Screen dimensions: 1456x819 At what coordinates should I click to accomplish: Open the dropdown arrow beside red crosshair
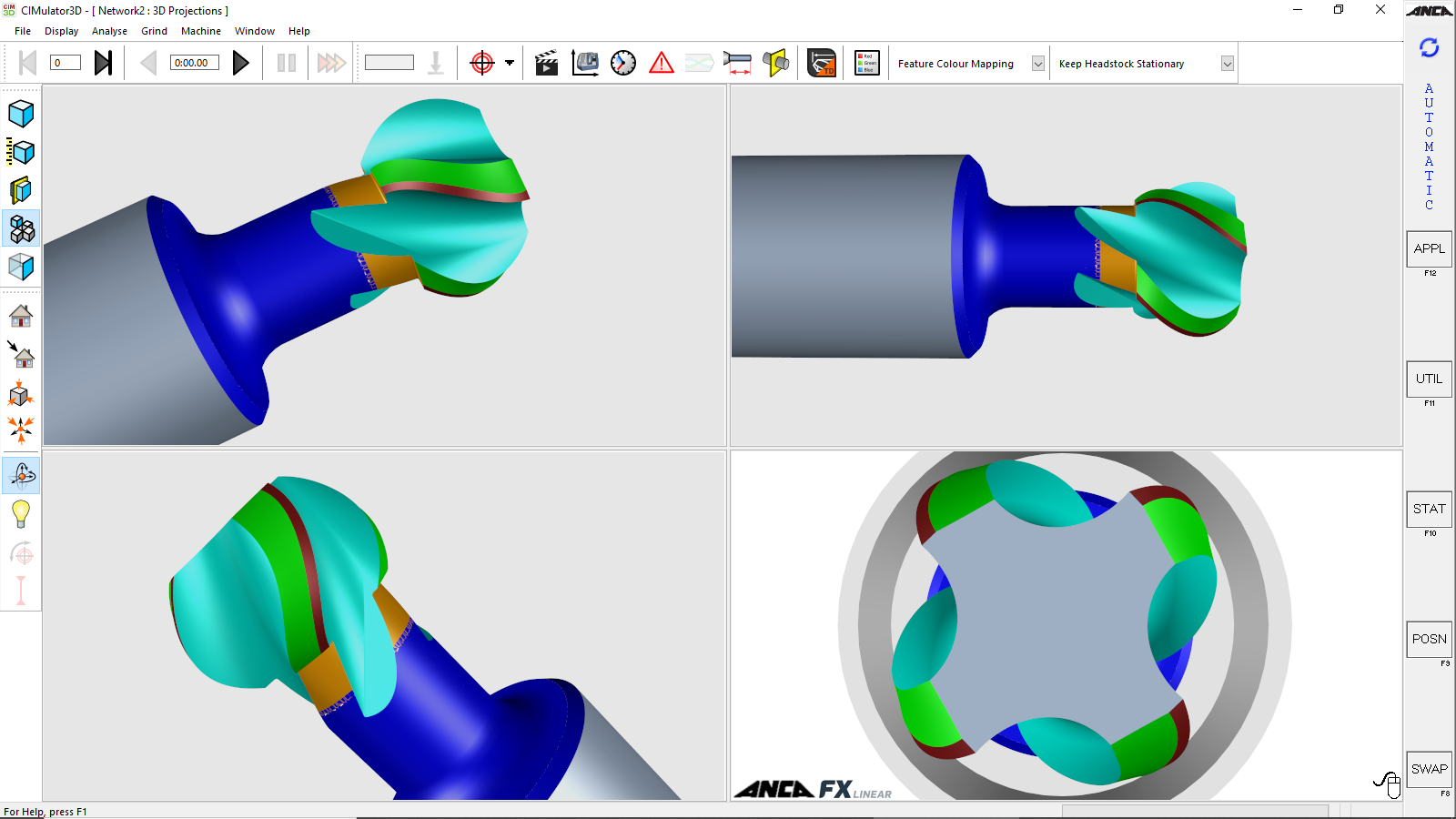[510, 63]
